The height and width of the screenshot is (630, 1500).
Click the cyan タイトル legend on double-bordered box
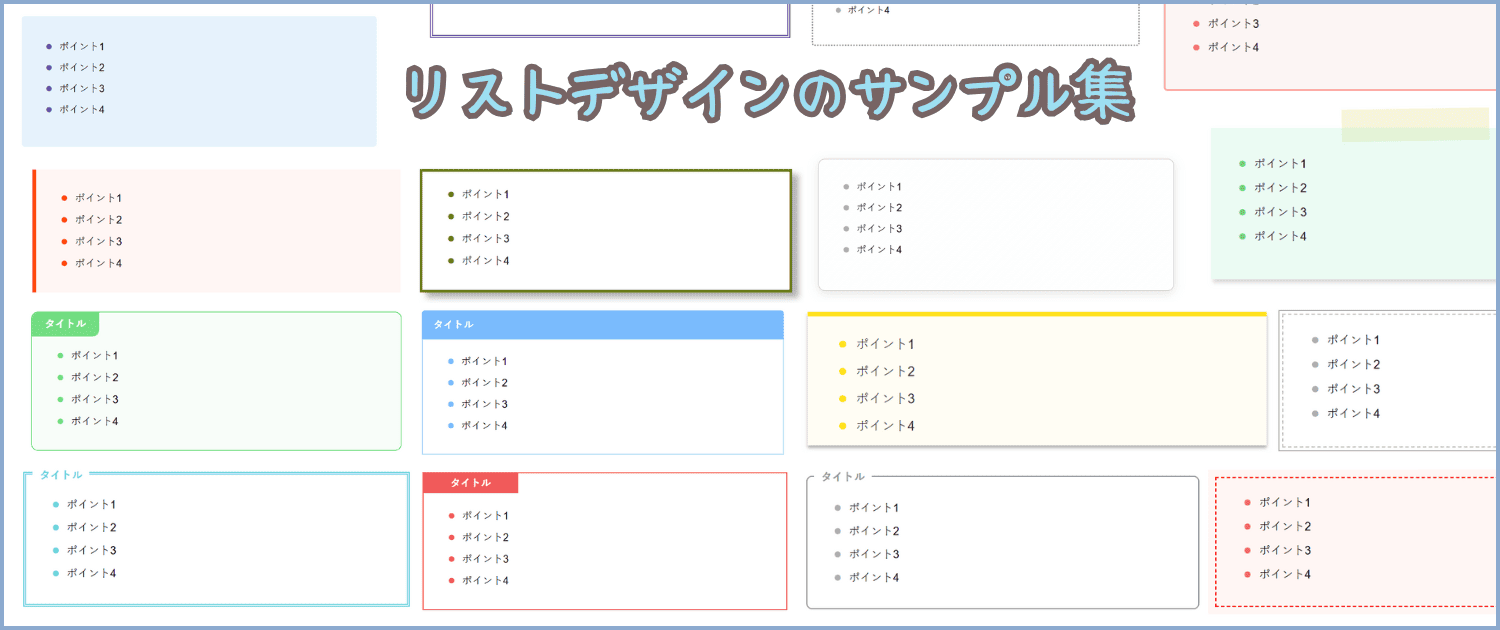click(x=60, y=475)
